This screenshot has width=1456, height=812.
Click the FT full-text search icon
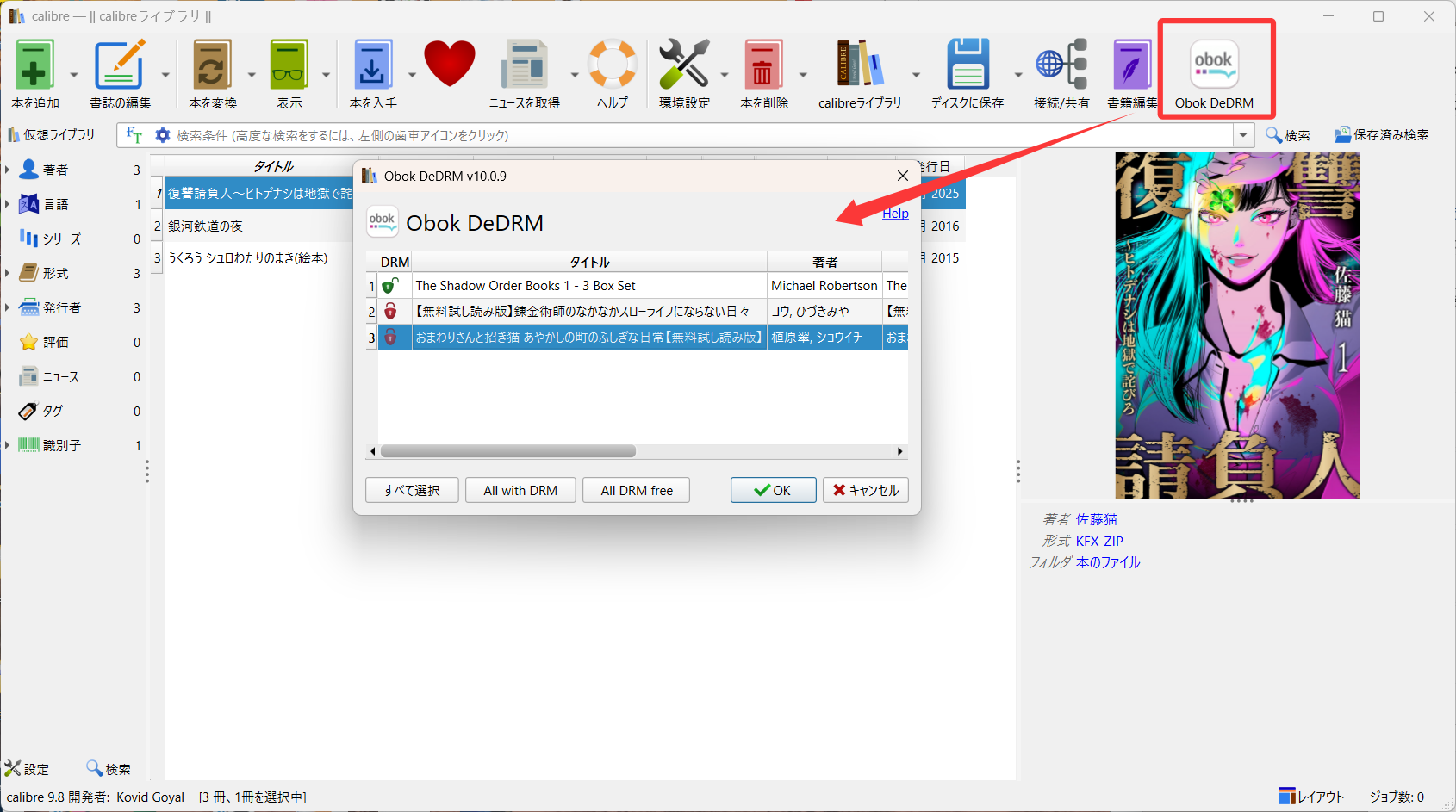coord(134,135)
